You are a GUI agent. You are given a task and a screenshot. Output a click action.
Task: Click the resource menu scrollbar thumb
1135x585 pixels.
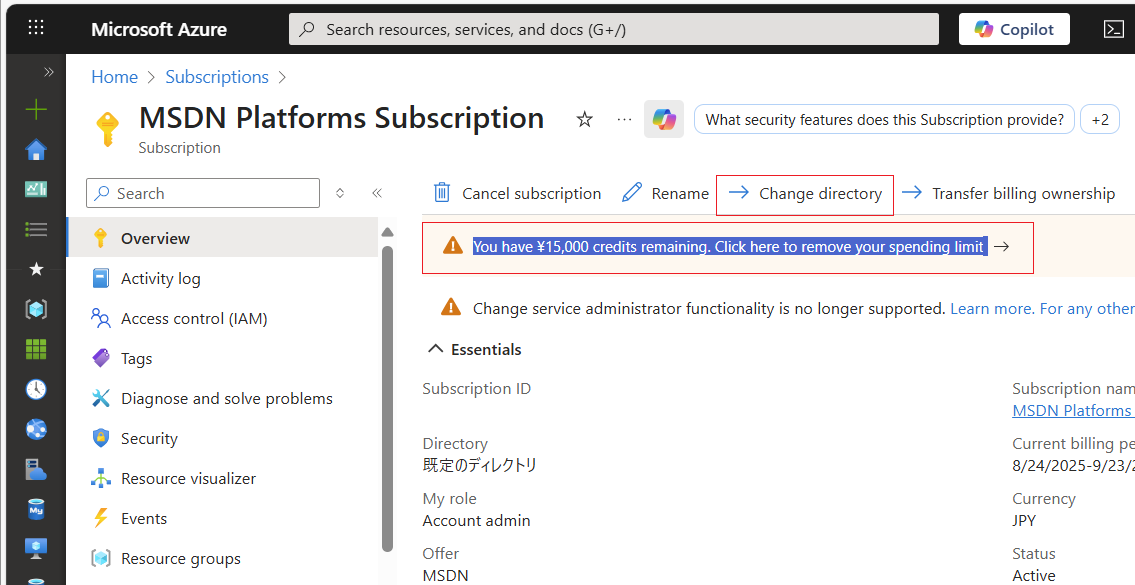[387, 399]
